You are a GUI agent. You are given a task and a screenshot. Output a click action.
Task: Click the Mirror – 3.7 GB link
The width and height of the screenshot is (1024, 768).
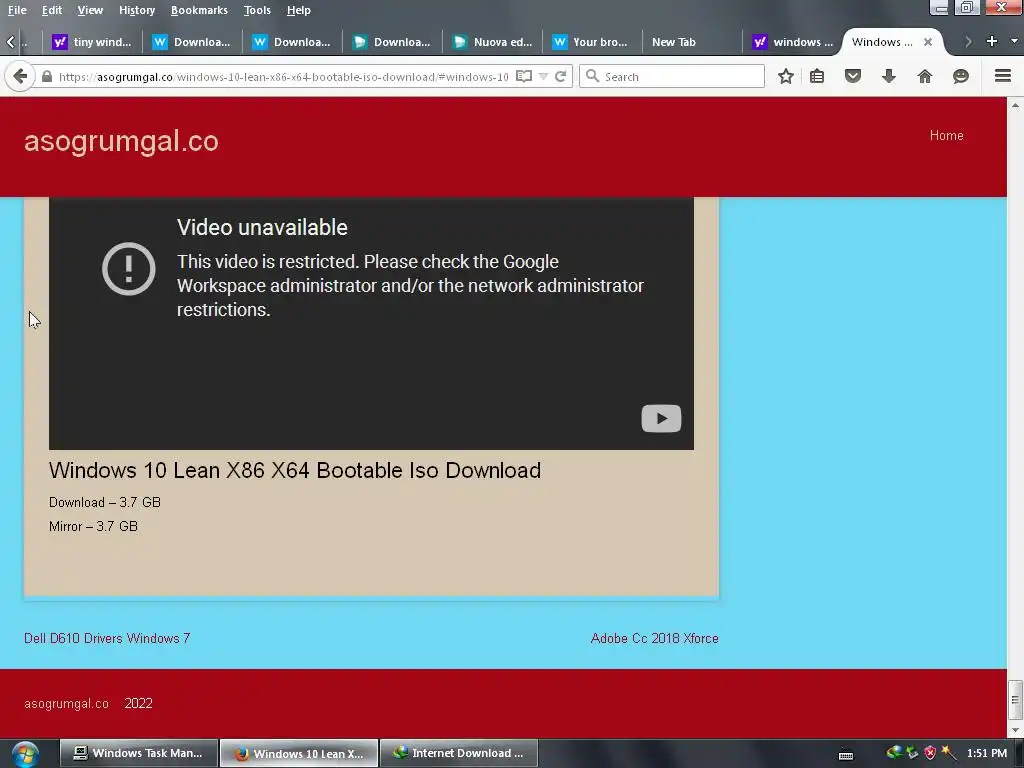(93, 526)
